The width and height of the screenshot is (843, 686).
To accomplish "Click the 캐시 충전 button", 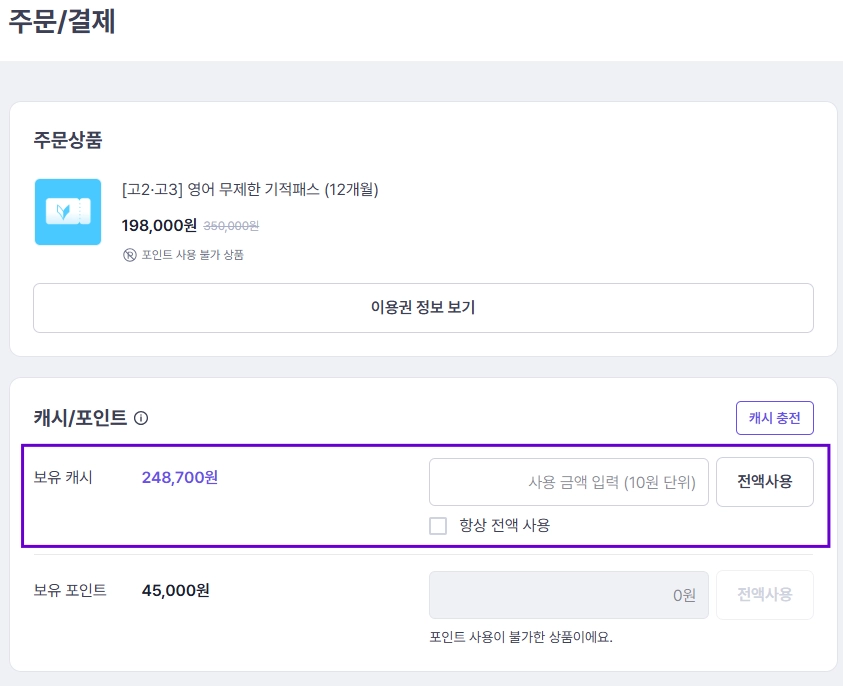I will click(x=774, y=418).
